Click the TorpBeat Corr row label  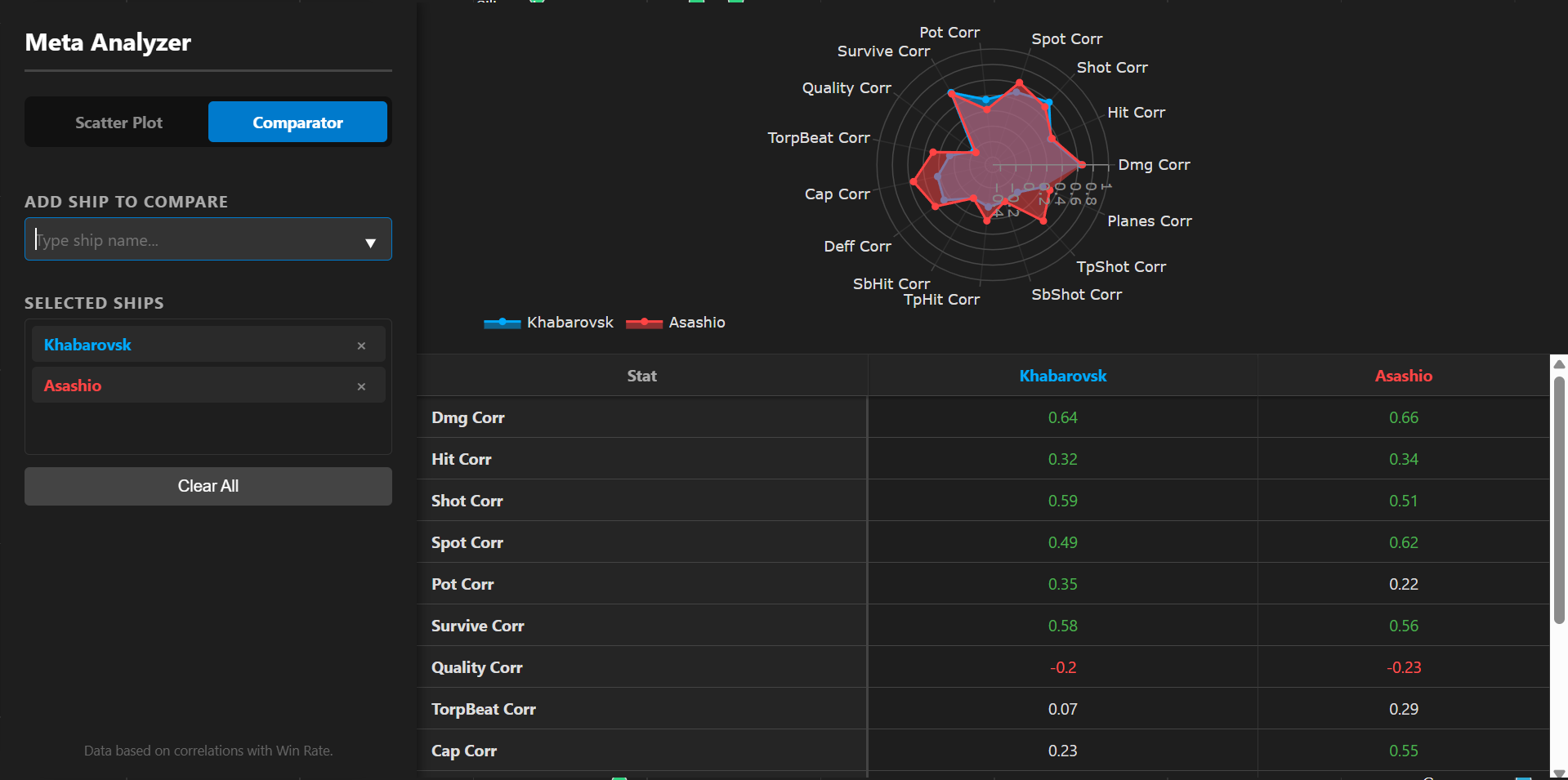pyautogui.click(x=483, y=709)
